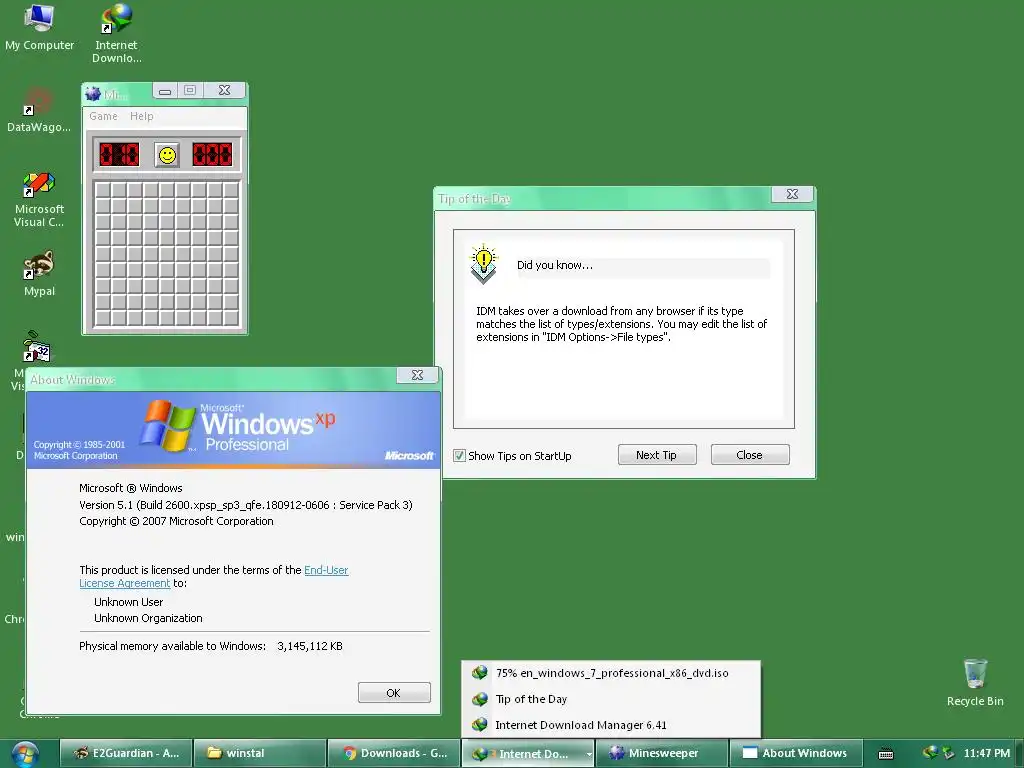
Task: Open Microsoft Visual C++ desktop shortcut
Action: coord(39,199)
